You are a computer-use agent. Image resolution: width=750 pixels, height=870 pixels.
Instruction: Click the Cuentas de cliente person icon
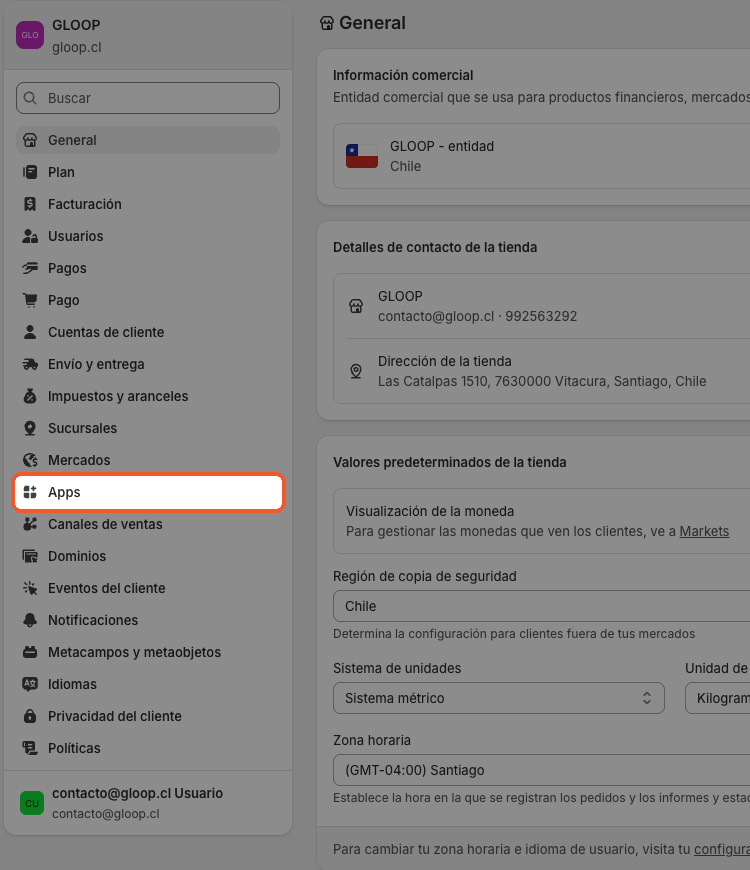click(30, 332)
